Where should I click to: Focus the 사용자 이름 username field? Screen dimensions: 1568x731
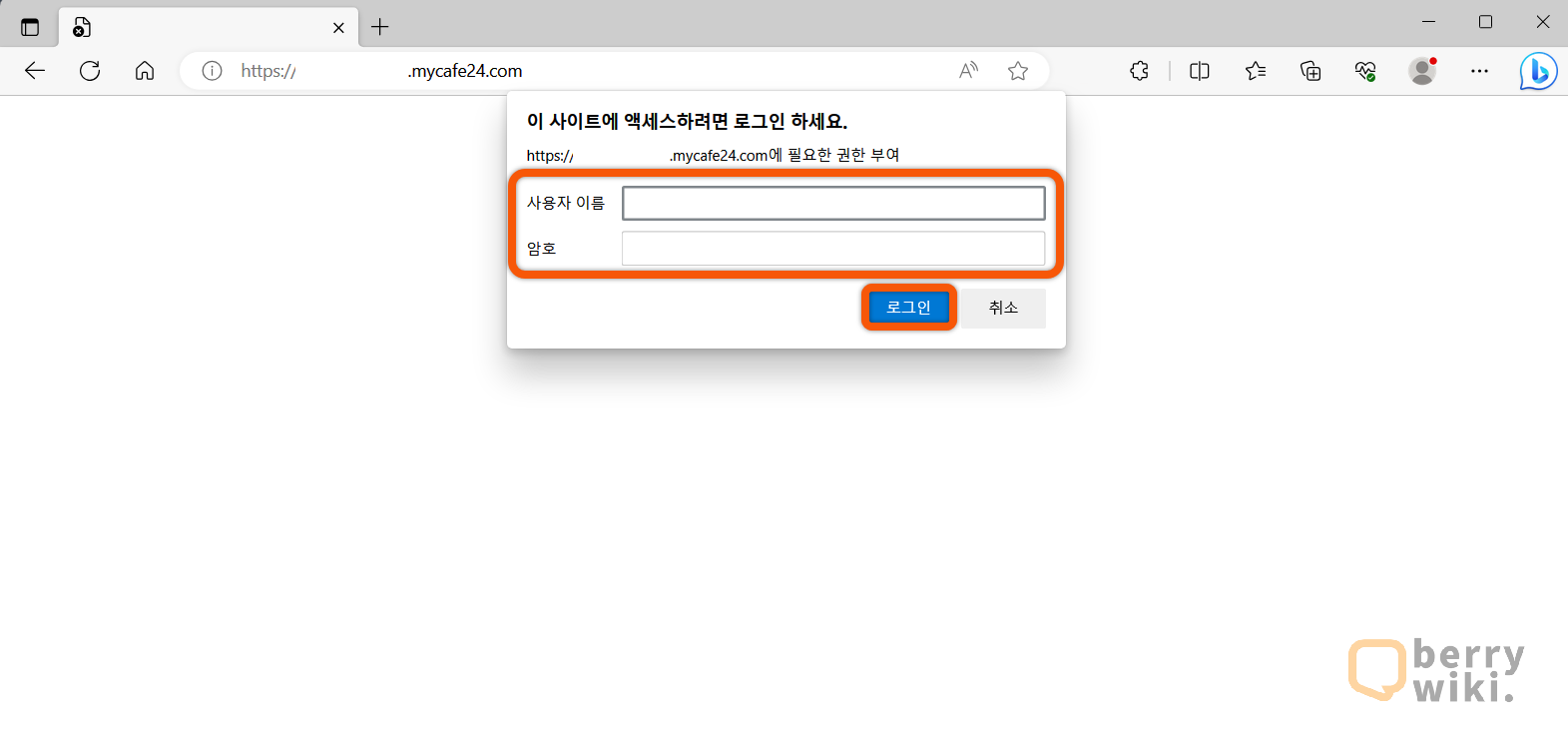[x=833, y=203]
